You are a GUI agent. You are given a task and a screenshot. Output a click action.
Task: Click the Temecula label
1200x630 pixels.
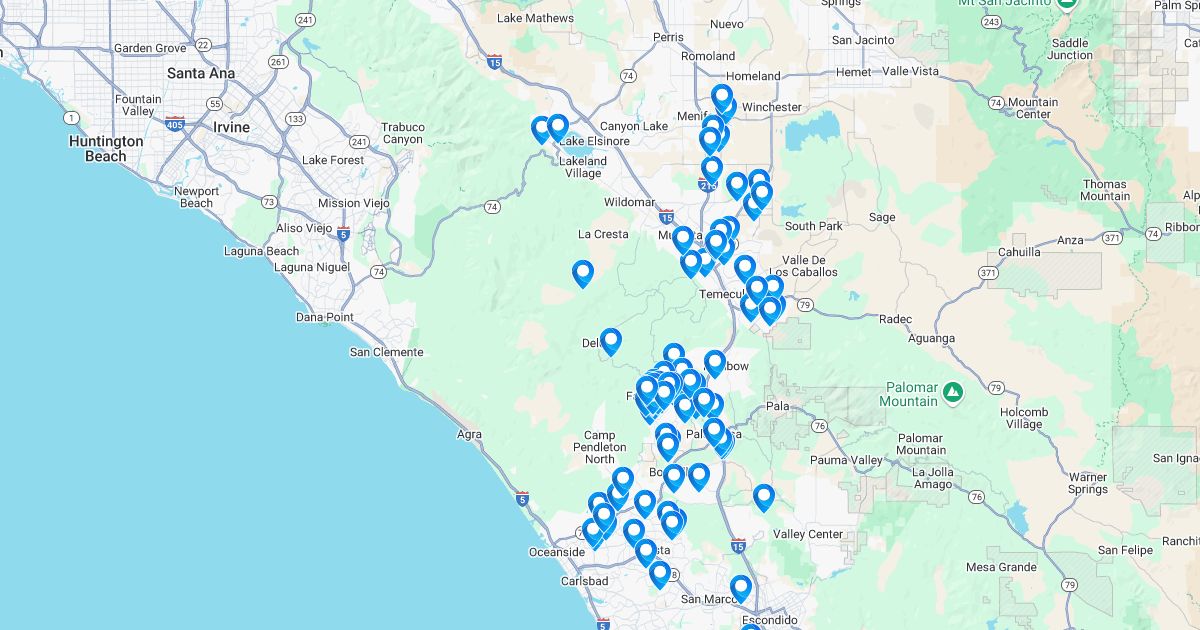(x=724, y=294)
